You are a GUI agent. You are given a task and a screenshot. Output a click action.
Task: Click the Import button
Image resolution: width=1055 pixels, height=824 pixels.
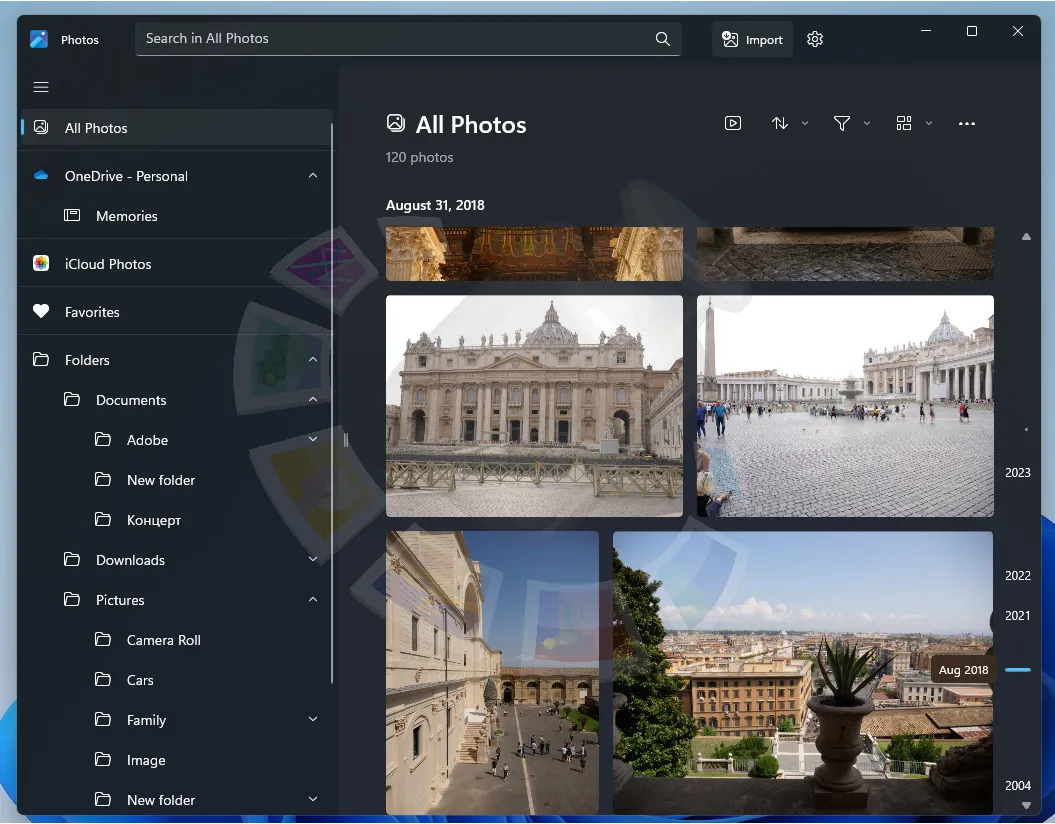(752, 40)
